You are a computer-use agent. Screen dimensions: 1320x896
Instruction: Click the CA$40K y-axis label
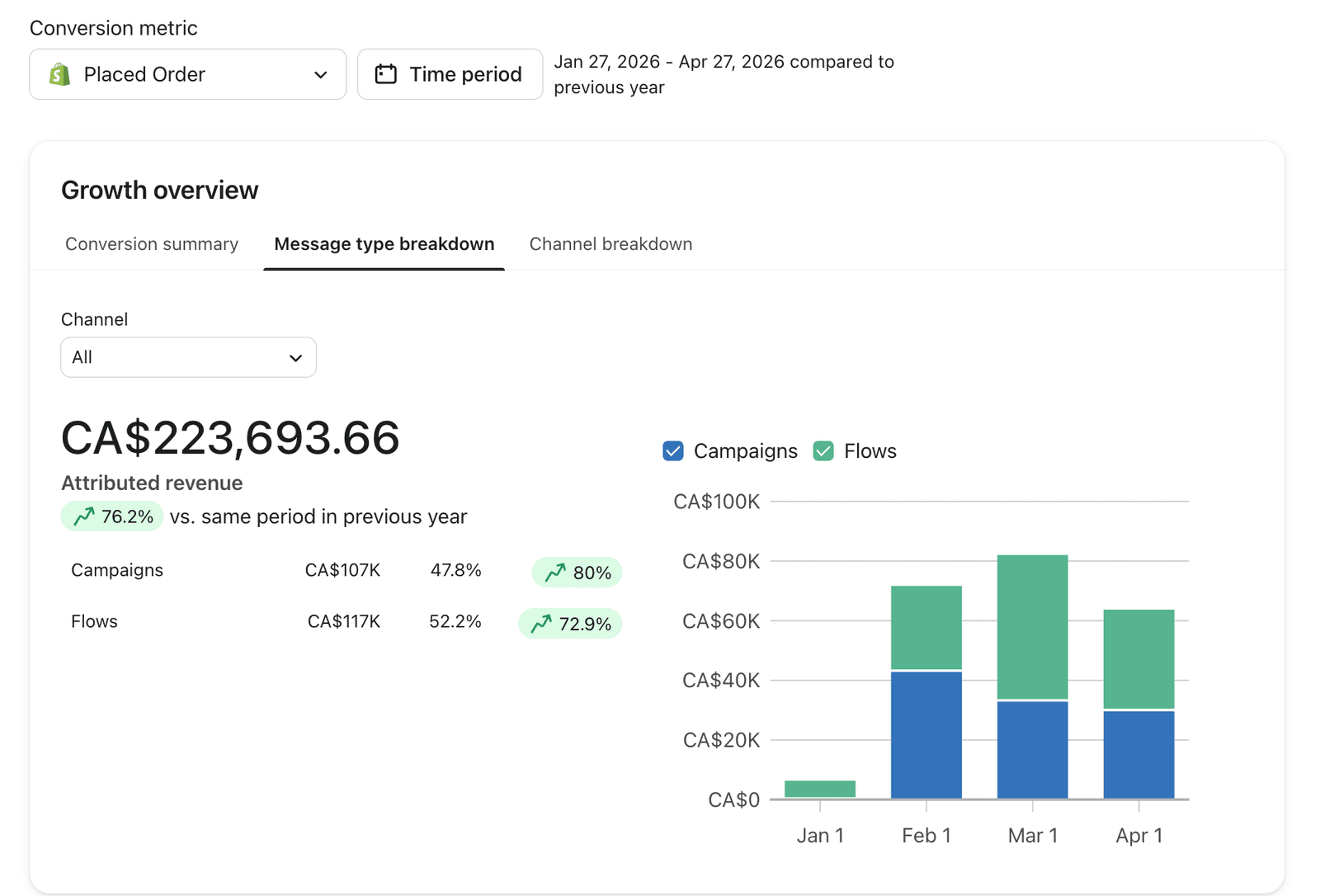click(721, 681)
